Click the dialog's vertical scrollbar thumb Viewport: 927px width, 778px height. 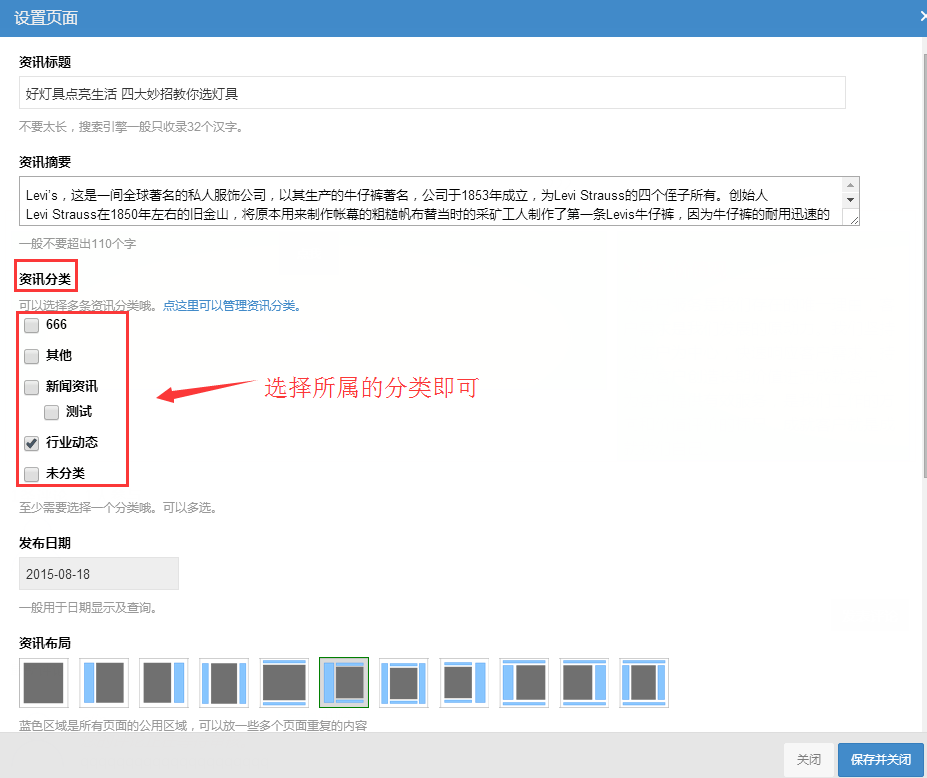pos(925,264)
